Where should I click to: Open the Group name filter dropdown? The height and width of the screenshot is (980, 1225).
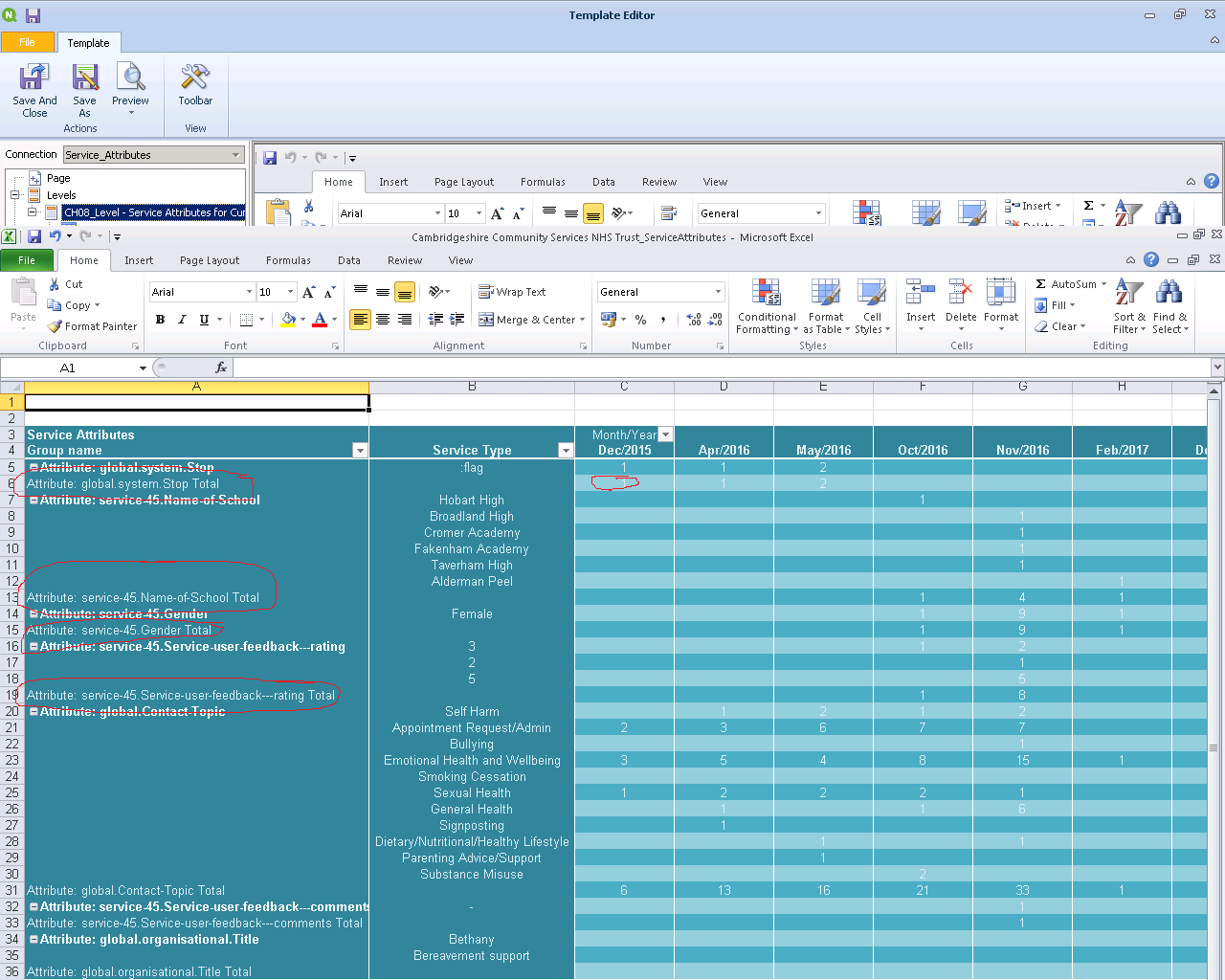pos(360,451)
